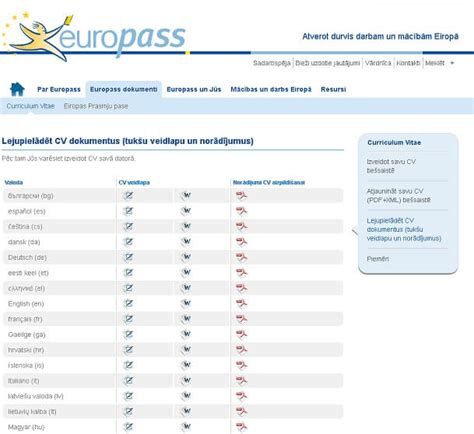
Task: Download íslenska CV template Word icon
Action: pyautogui.click(x=186, y=365)
